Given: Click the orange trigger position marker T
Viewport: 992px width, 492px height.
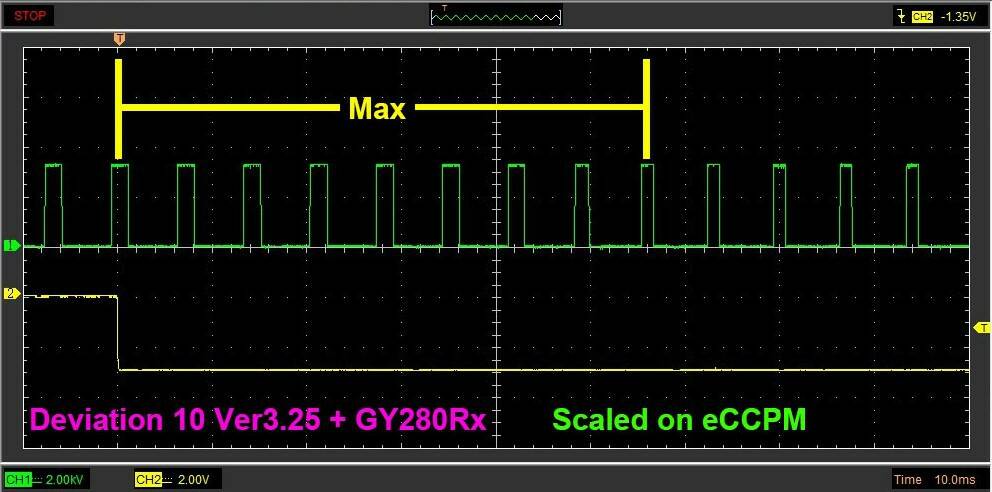Looking at the screenshot, I should 118,39.
